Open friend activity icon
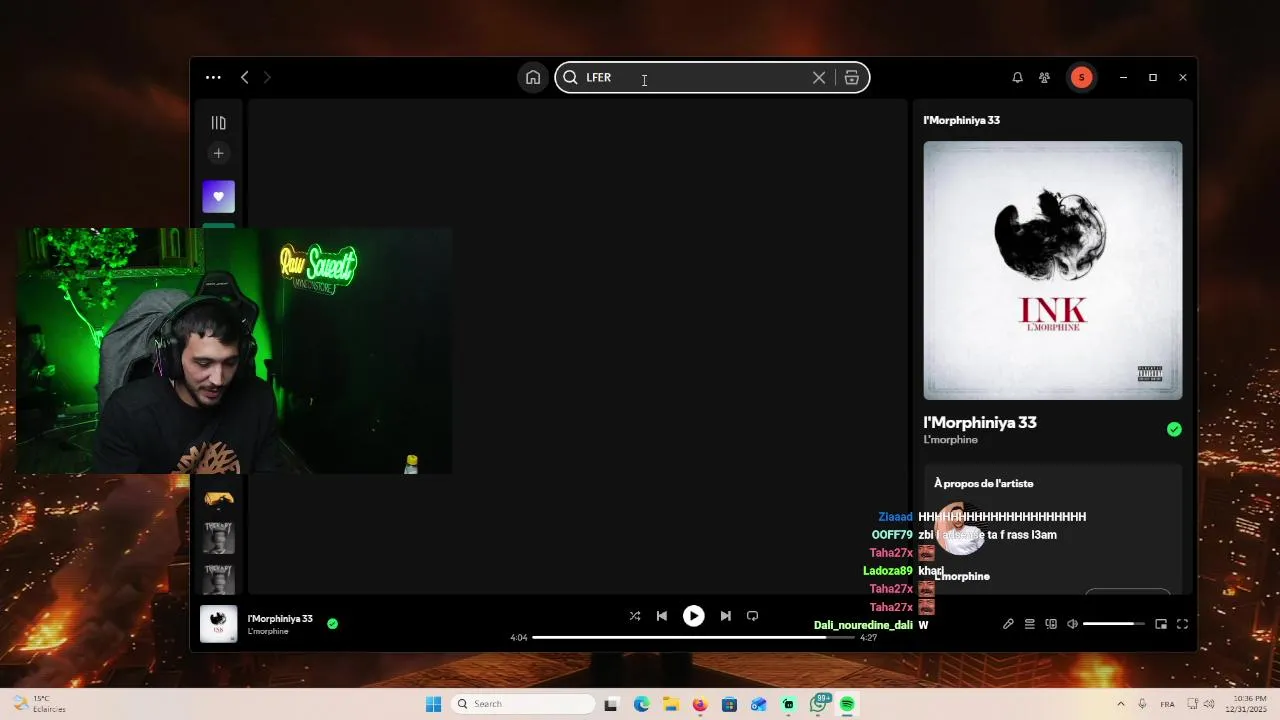Viewport: 1280px width, 720px height. tap(1044, 77)
